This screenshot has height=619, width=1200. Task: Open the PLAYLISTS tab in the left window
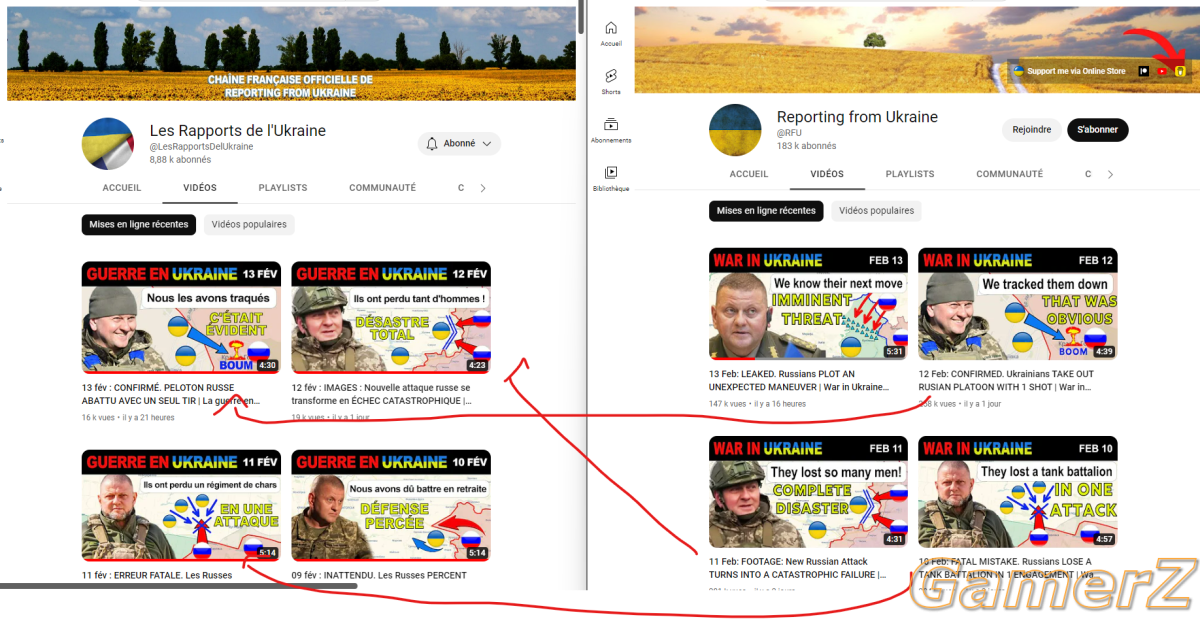pos(283,188)
